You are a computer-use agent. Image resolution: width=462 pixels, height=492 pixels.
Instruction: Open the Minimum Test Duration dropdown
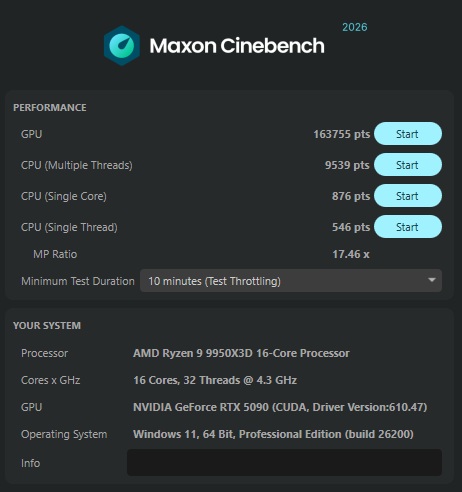click(x=291, y=281)
